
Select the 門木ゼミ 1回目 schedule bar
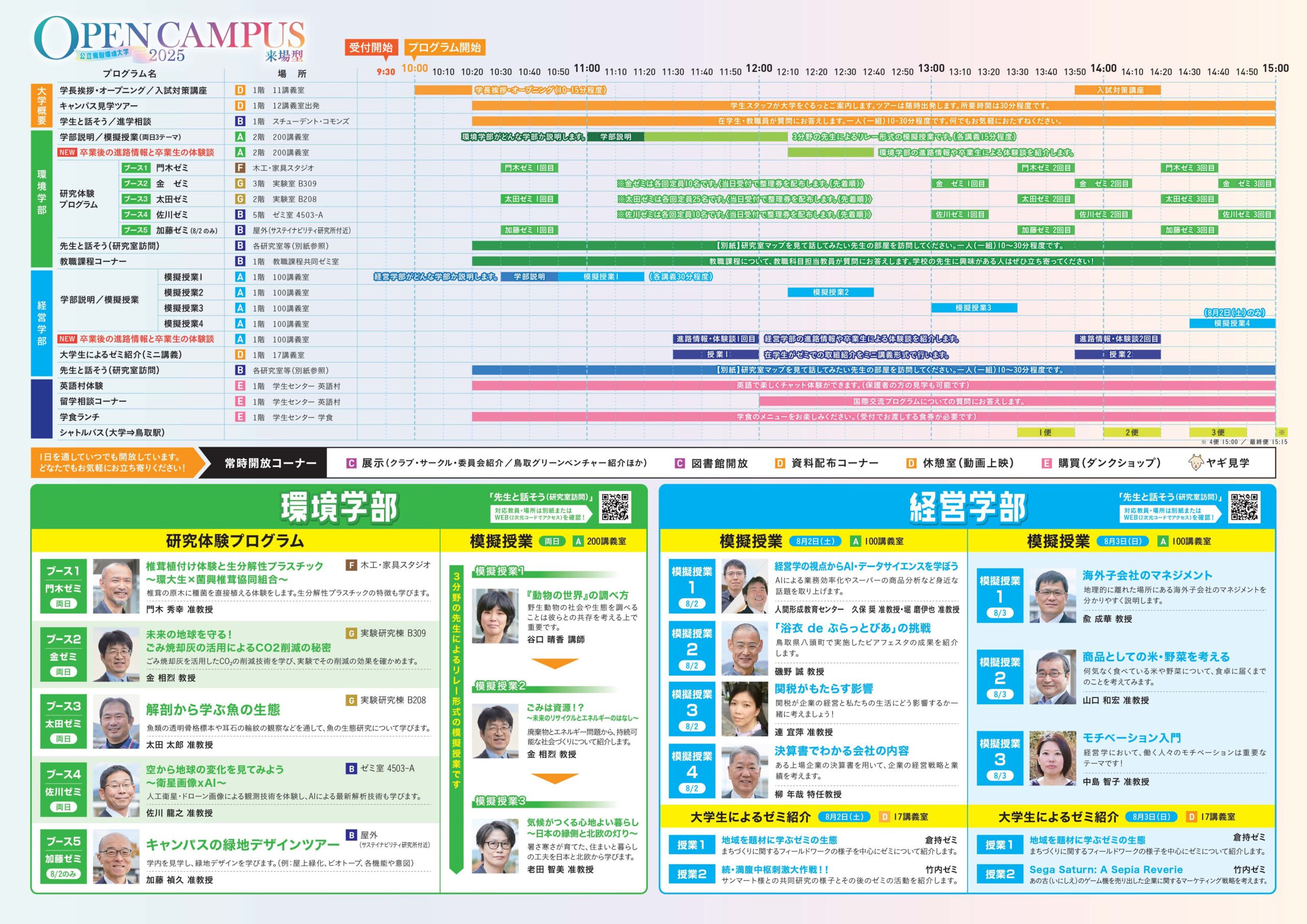click(x=529, y=168)
